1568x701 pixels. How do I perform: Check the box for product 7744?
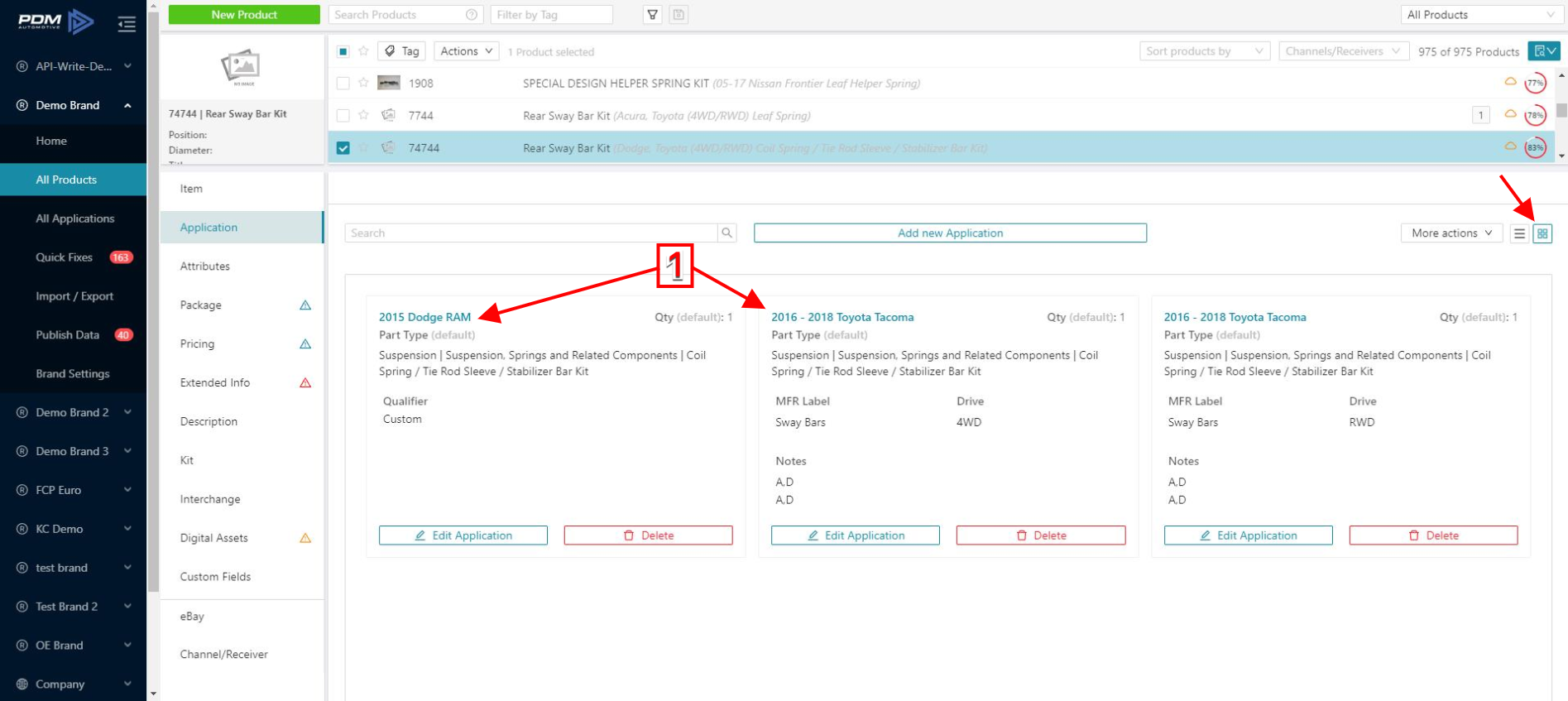point(343,115)
